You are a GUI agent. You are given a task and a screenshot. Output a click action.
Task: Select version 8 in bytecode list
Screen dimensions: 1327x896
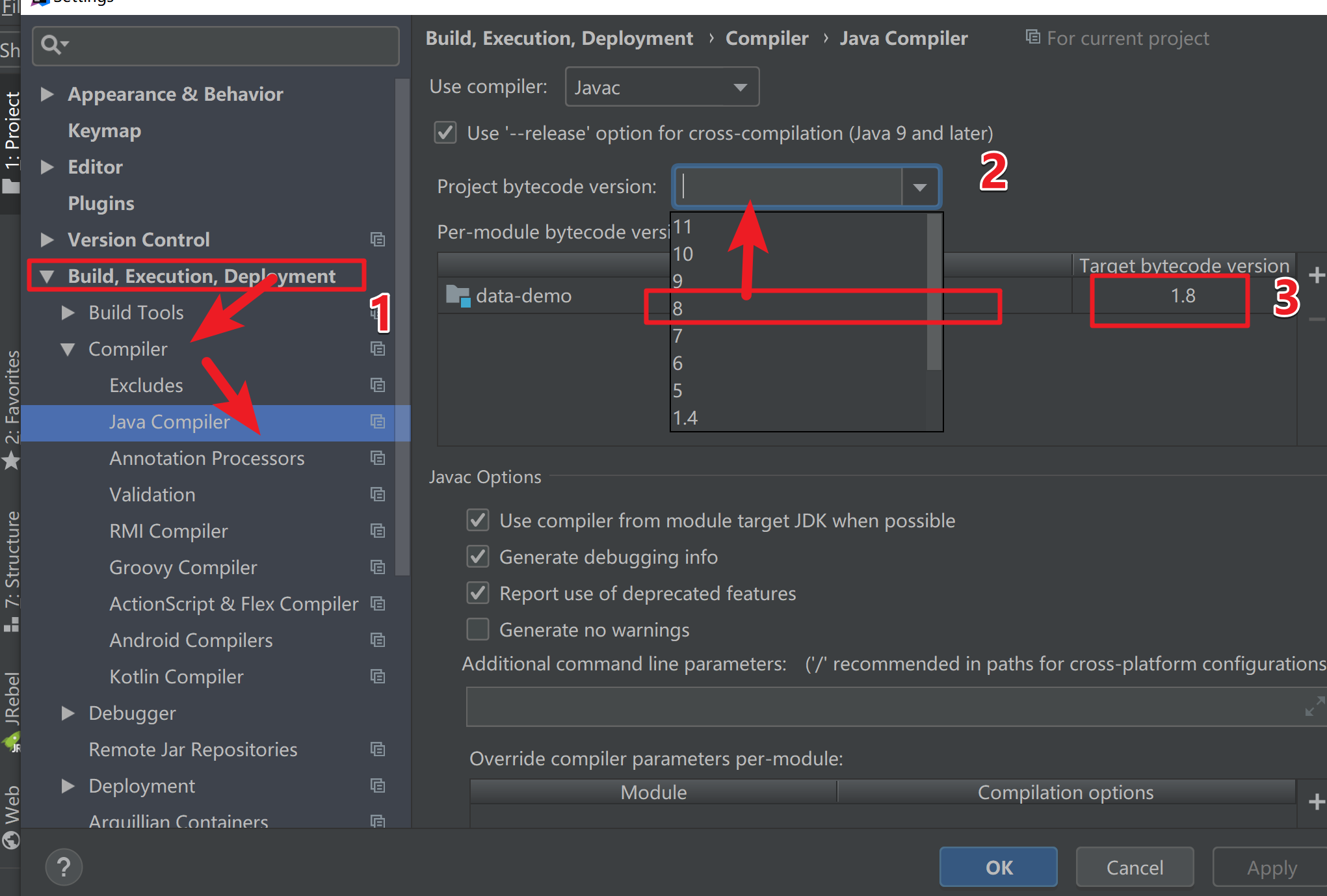(x=677, y=309)
